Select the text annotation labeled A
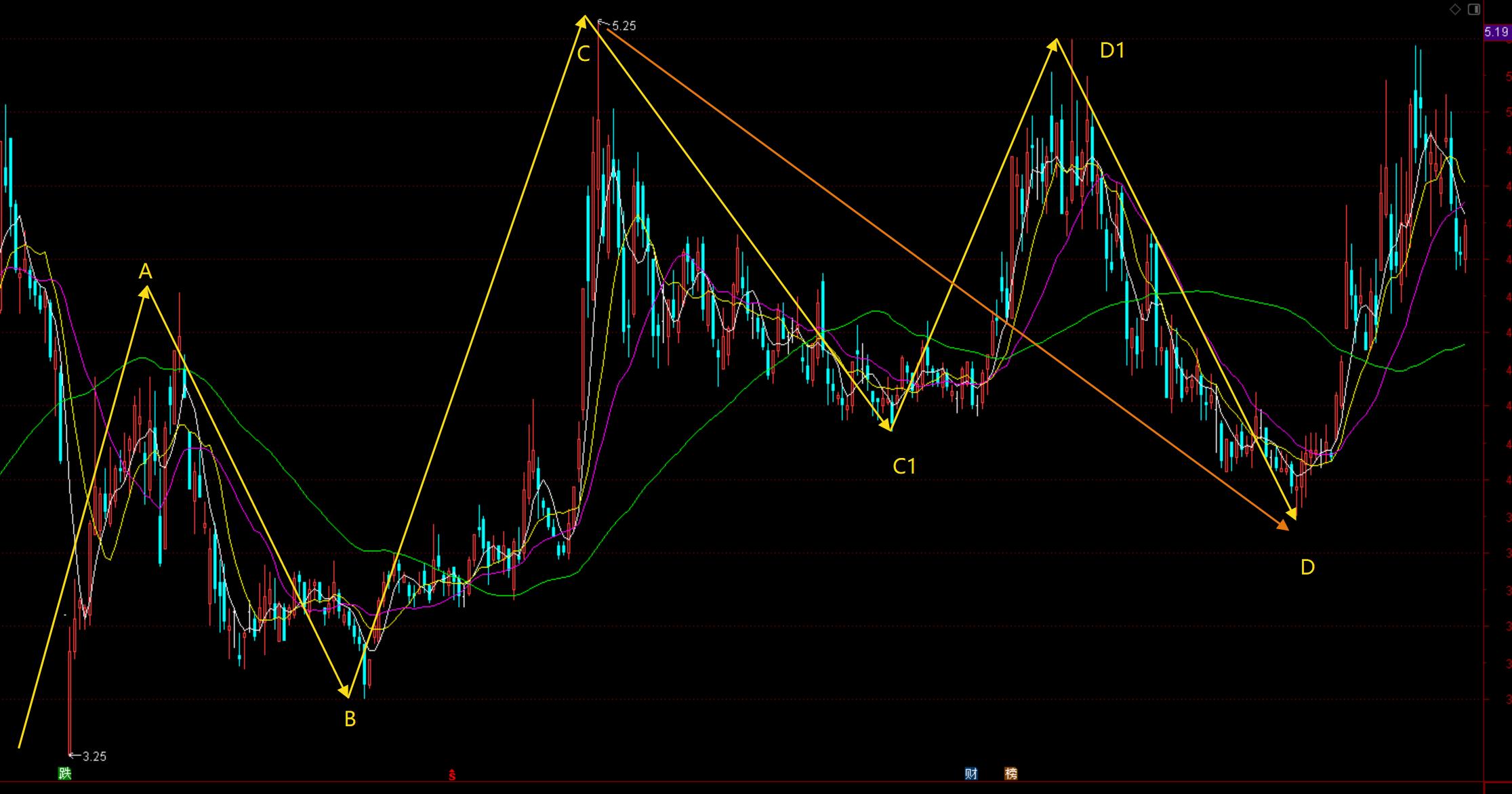This screenshot has width=1512, height=794. [x=145, y=272]
